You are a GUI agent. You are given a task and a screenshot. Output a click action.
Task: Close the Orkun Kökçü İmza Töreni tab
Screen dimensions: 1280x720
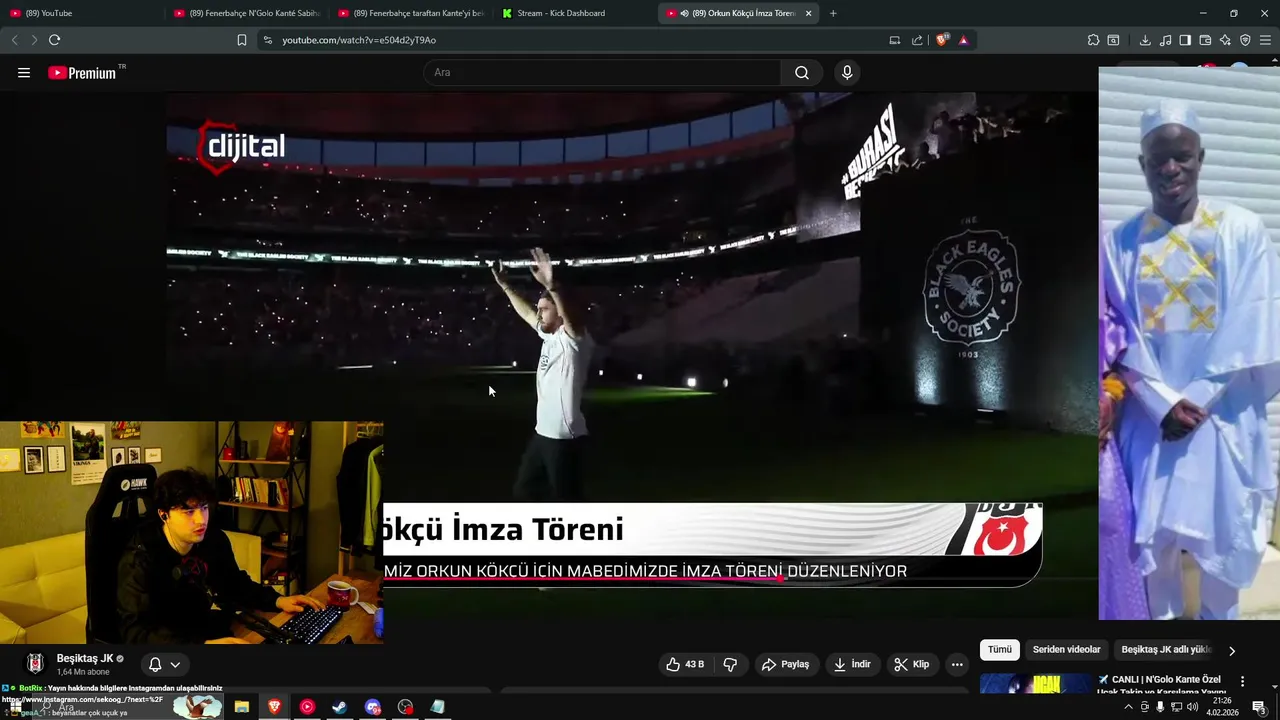(x=808, y=13)
